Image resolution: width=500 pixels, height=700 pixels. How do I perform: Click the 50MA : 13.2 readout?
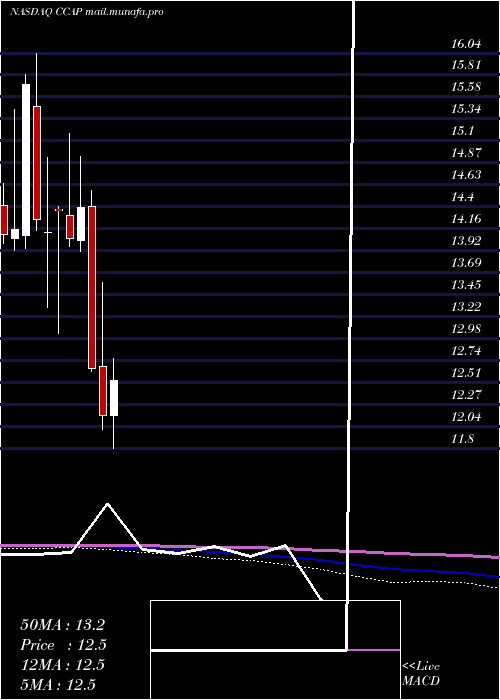click(x=62, y=625)
